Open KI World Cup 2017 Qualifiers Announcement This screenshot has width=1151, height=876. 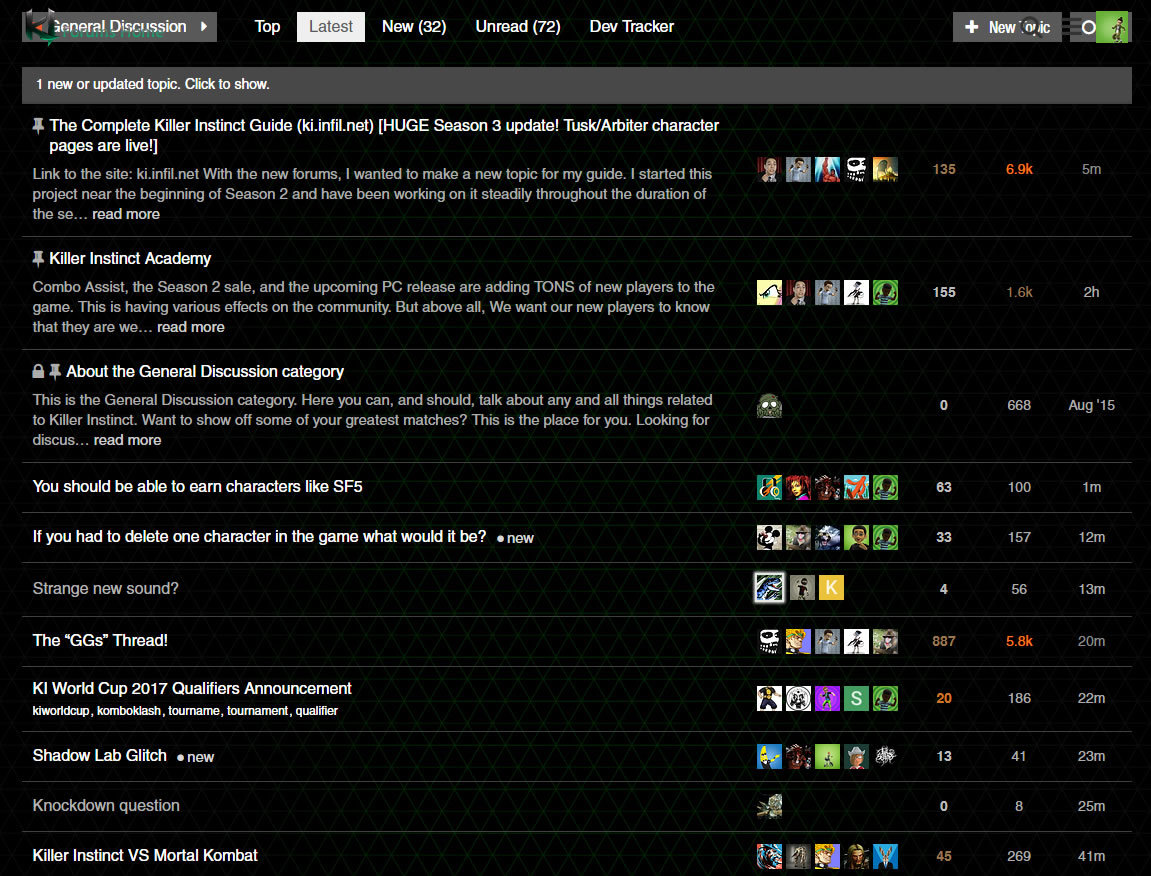pos(192,689)
